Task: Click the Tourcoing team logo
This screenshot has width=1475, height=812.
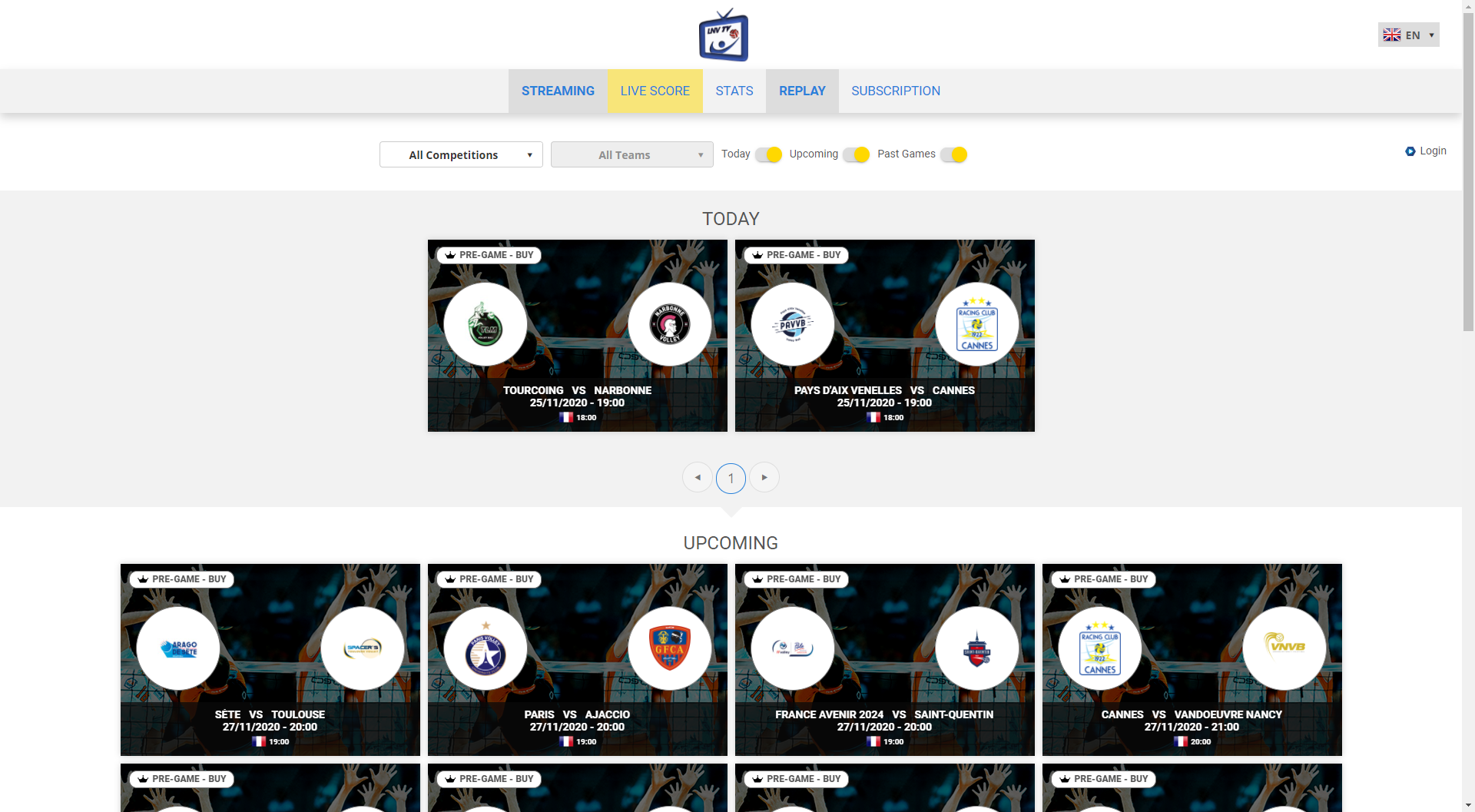Action: pyautogui.click(x=486, y=324)
